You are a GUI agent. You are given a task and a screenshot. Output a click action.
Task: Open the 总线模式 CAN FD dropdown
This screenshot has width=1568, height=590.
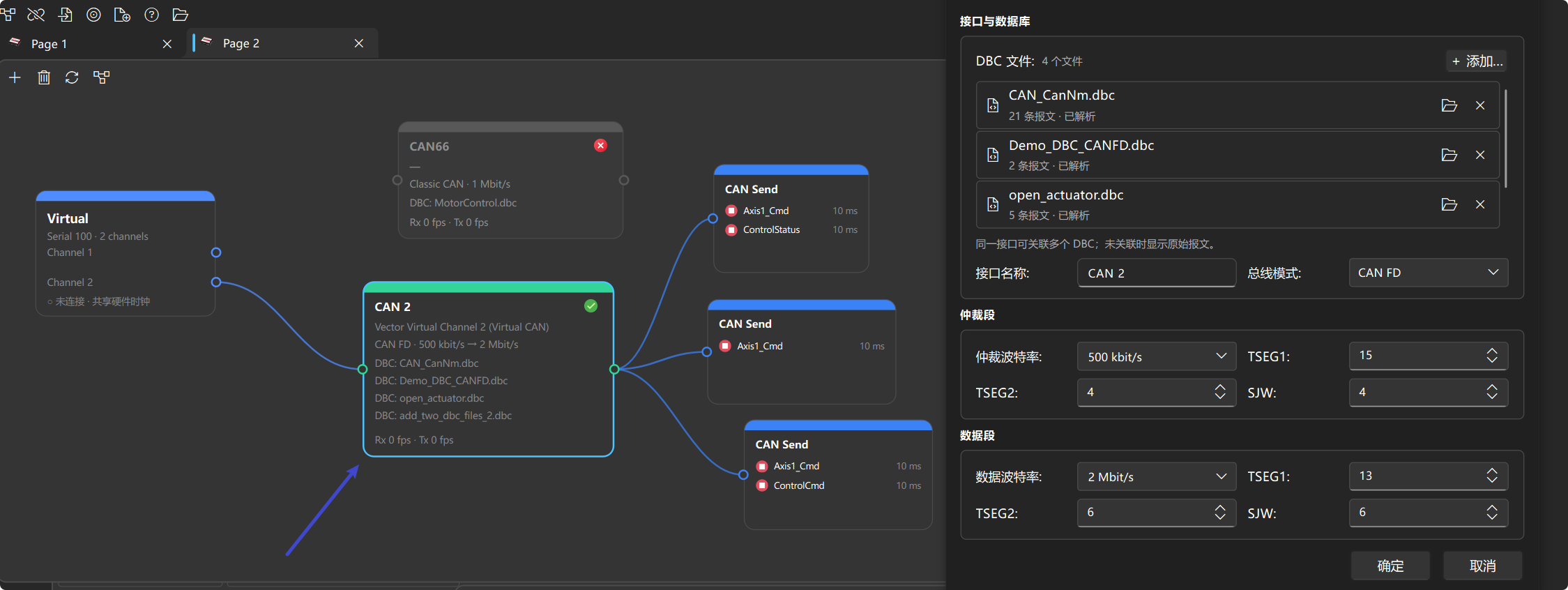click(1429, 273)
